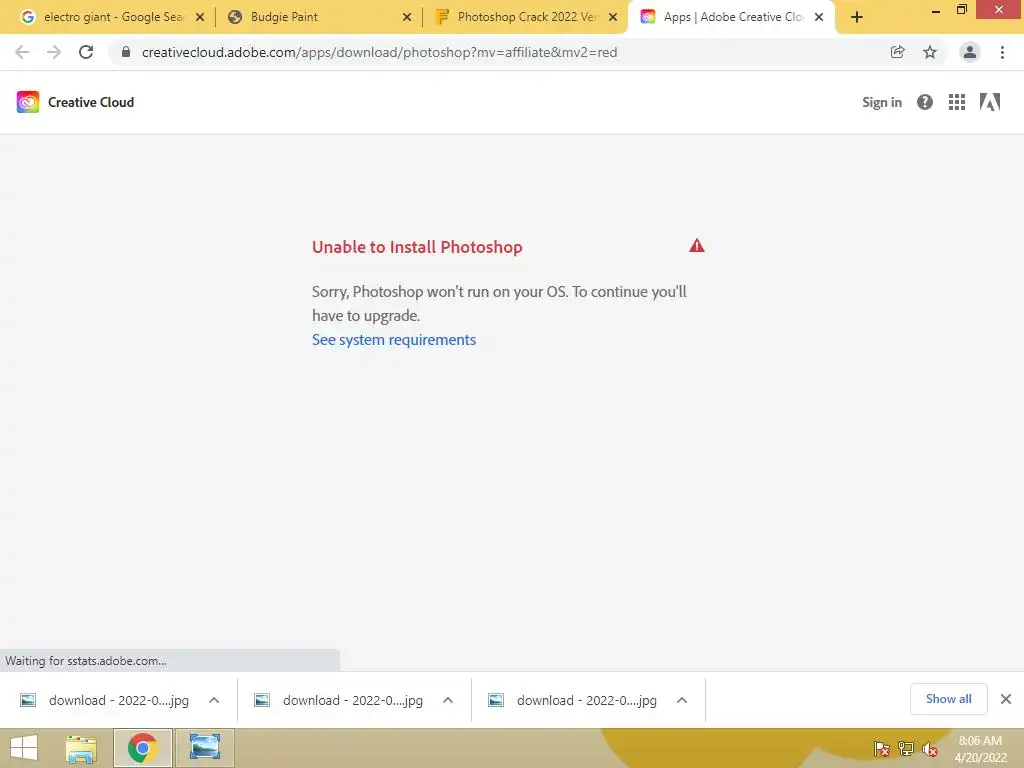Close the downloads bar
Screen dimensions: 1024x768
pyautogui.click(x=1006, y=699)
